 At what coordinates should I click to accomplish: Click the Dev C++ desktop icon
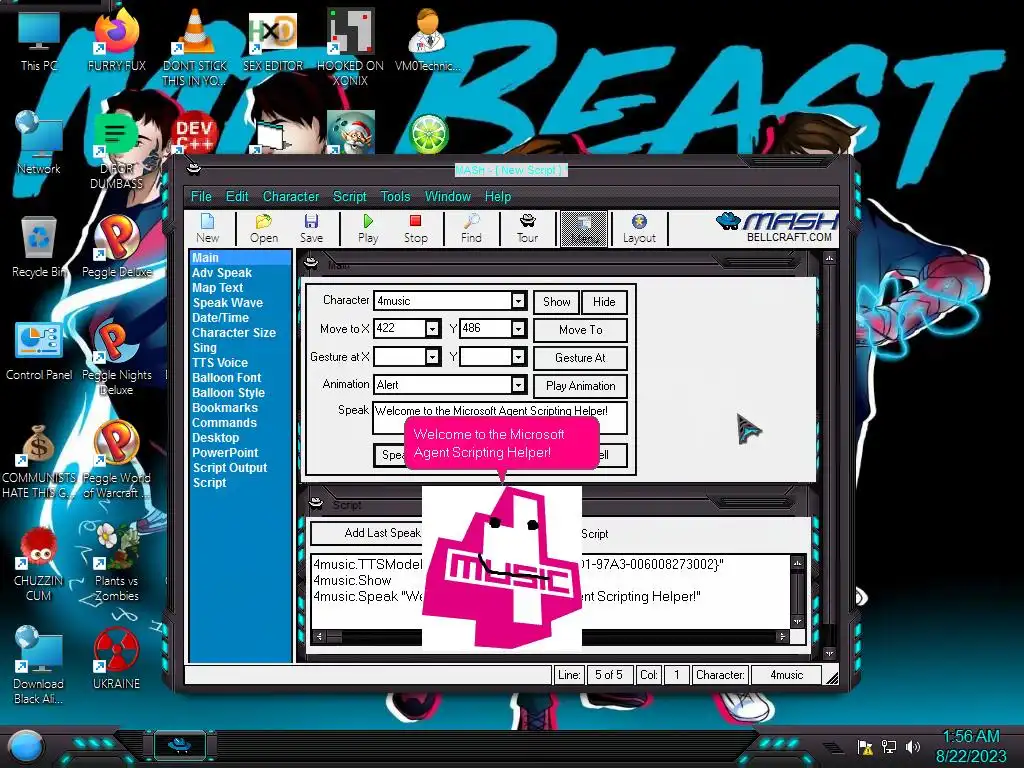[x=194, y=134]
